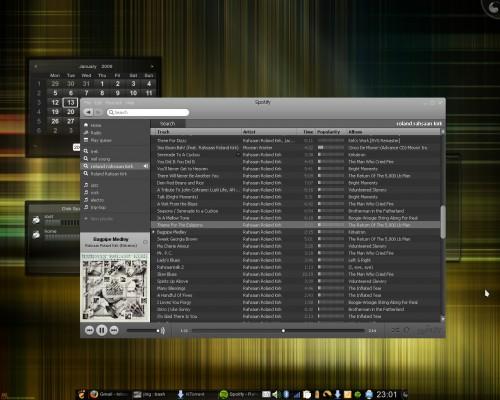
Task: Open the Play queue sidebar item
Action: tap(115, 140)
